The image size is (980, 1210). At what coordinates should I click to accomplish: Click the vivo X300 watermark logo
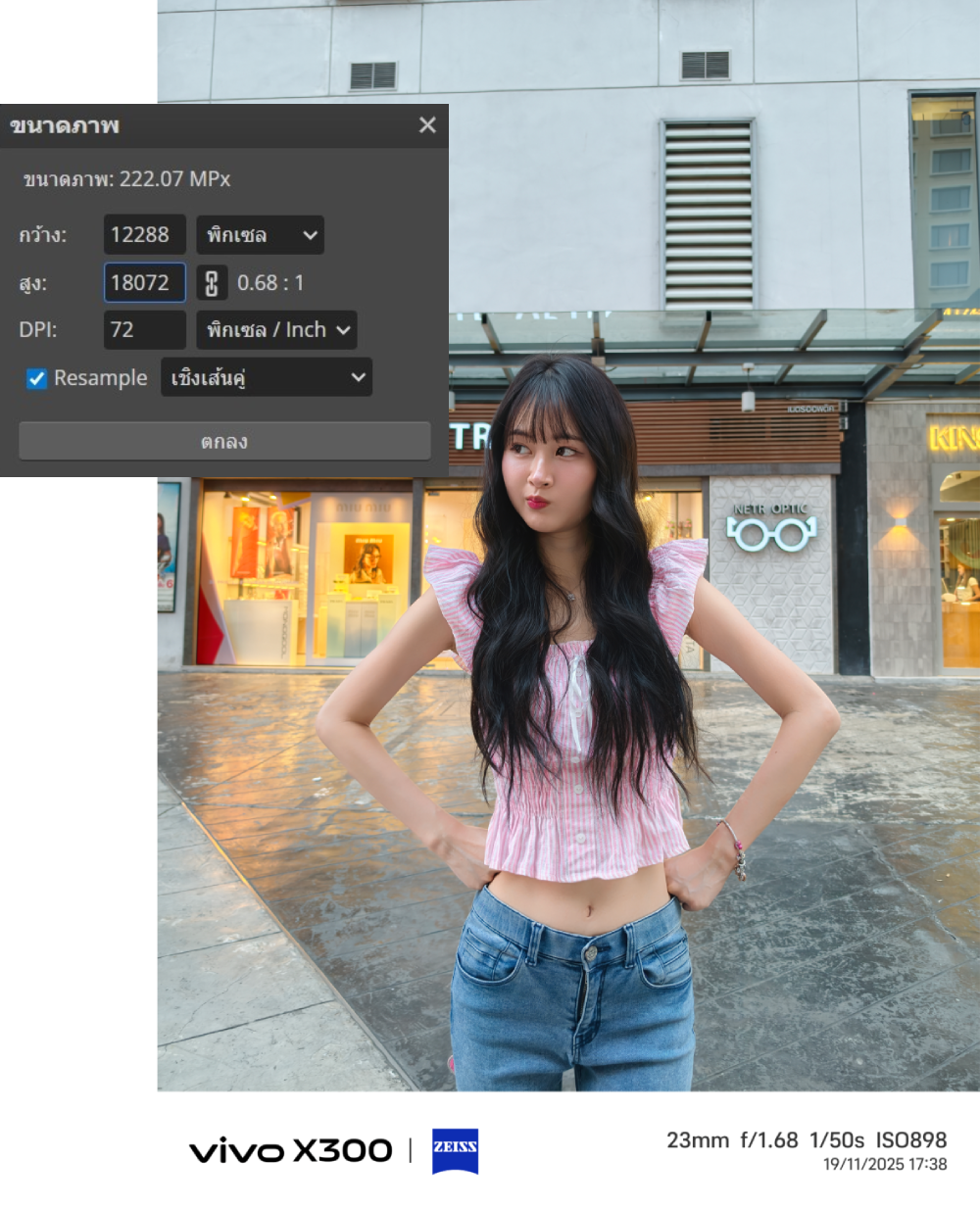[291, 1150]
